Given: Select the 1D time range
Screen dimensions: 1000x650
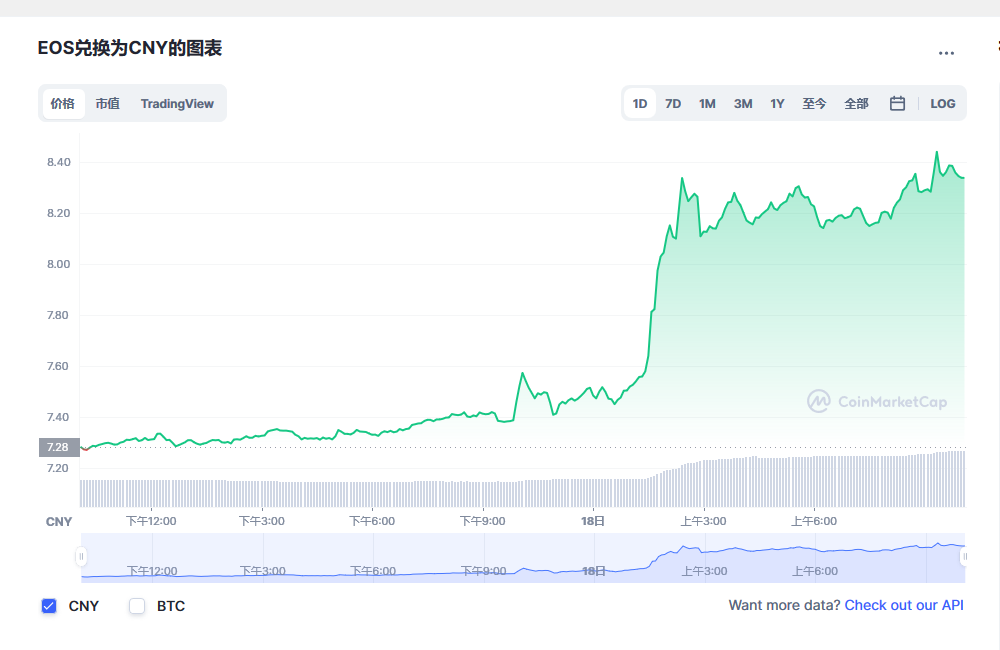Looking at the screenshot, I should click(640, 103).
